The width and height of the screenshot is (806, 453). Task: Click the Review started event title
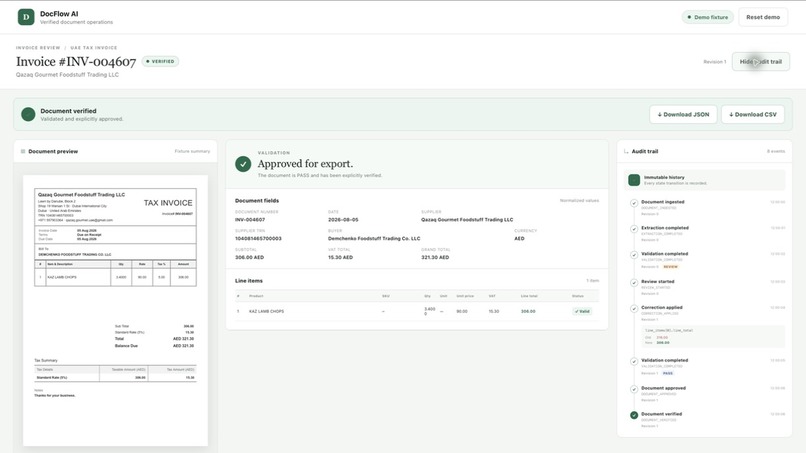[657, 282]
